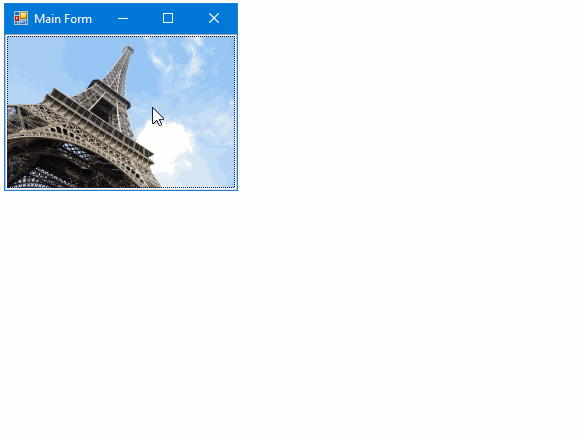Maximize the Main Form window

168,18
